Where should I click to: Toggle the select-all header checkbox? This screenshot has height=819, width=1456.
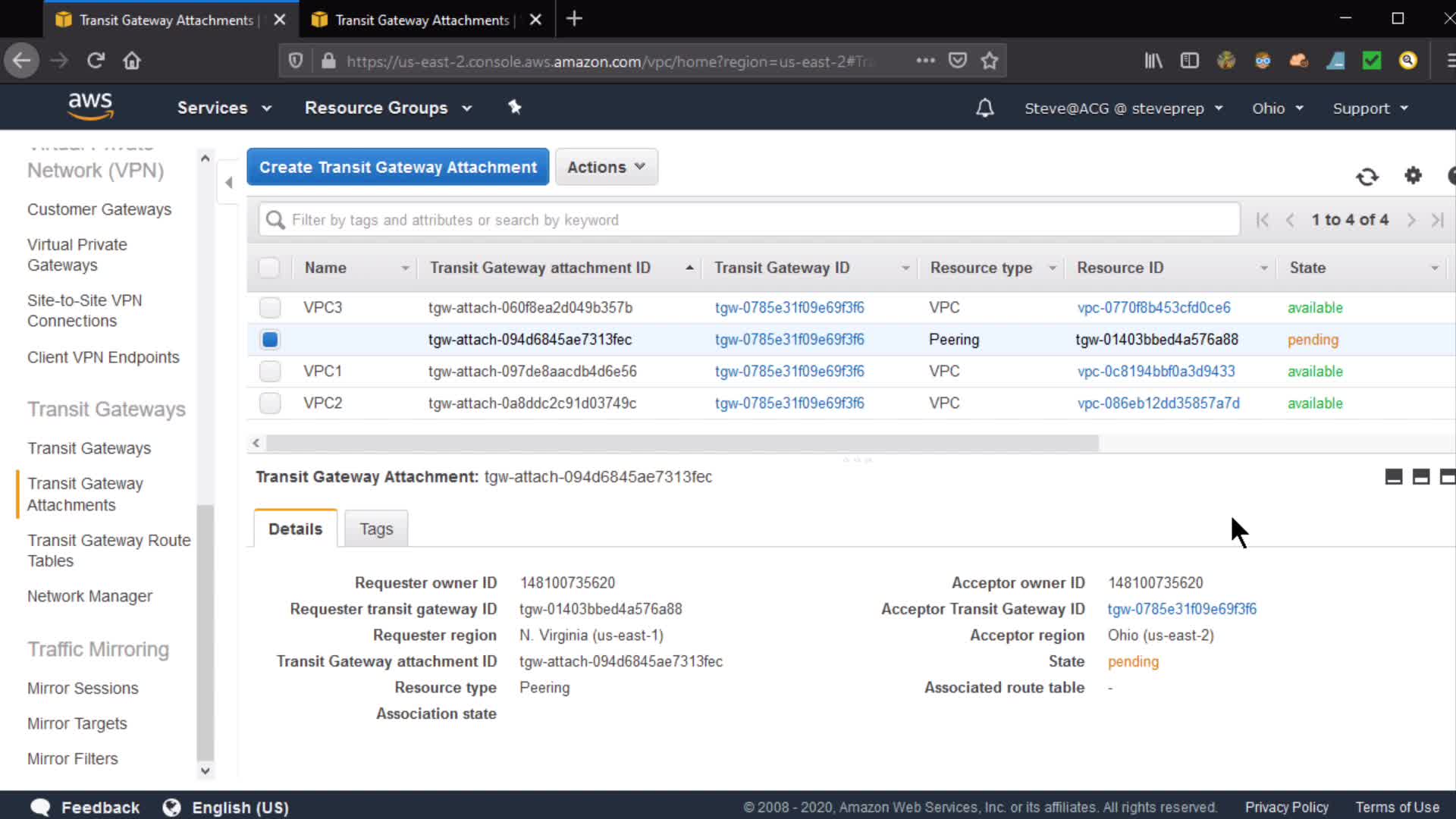click(x=269, y=268)
